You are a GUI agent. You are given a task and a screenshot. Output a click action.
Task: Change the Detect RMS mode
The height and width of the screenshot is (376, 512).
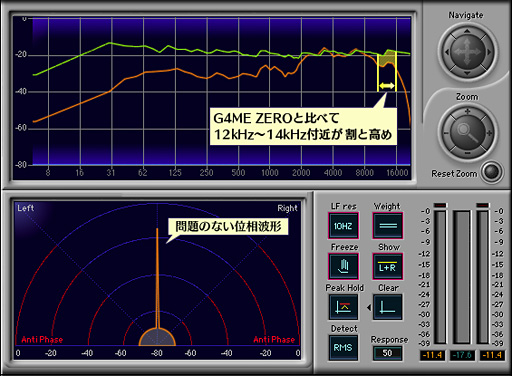point(343,348)
